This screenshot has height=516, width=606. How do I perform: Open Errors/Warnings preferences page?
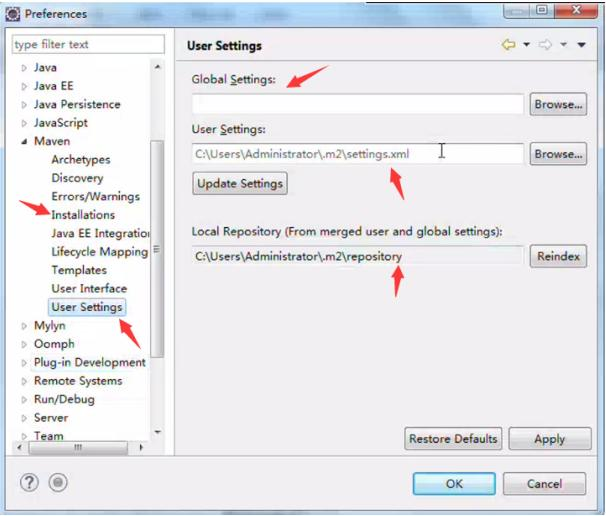pyautogui.click(x=95, y=197)
